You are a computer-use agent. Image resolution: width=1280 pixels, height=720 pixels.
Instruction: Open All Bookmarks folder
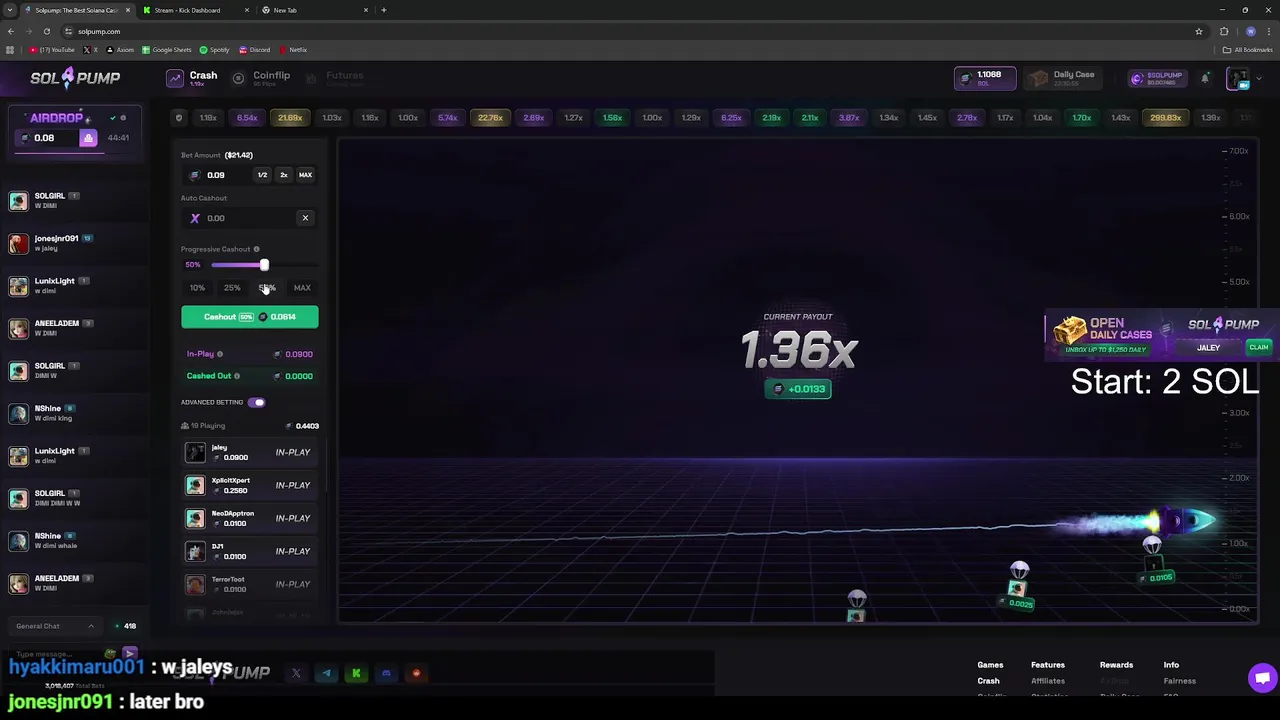1247,49
